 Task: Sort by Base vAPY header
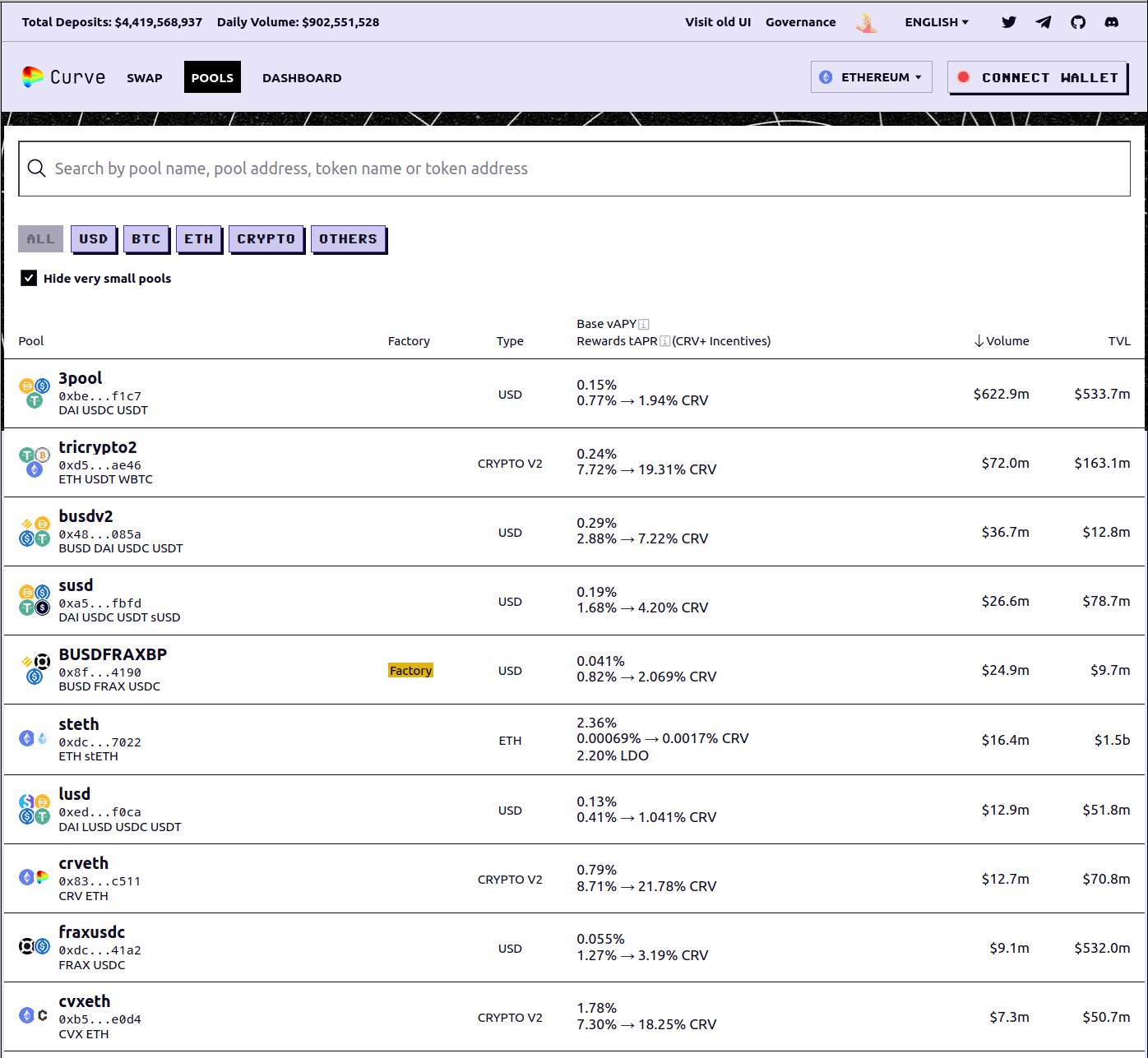coord(606,324)
